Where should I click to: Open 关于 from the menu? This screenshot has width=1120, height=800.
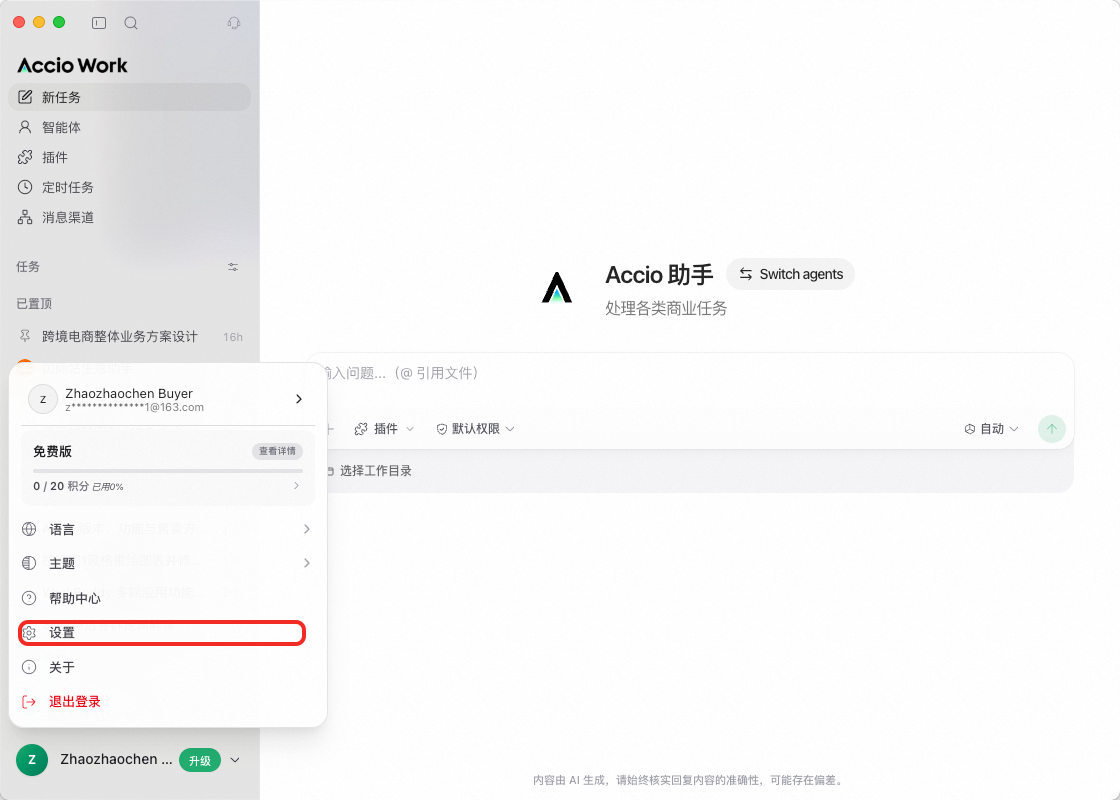click(168, 667)
